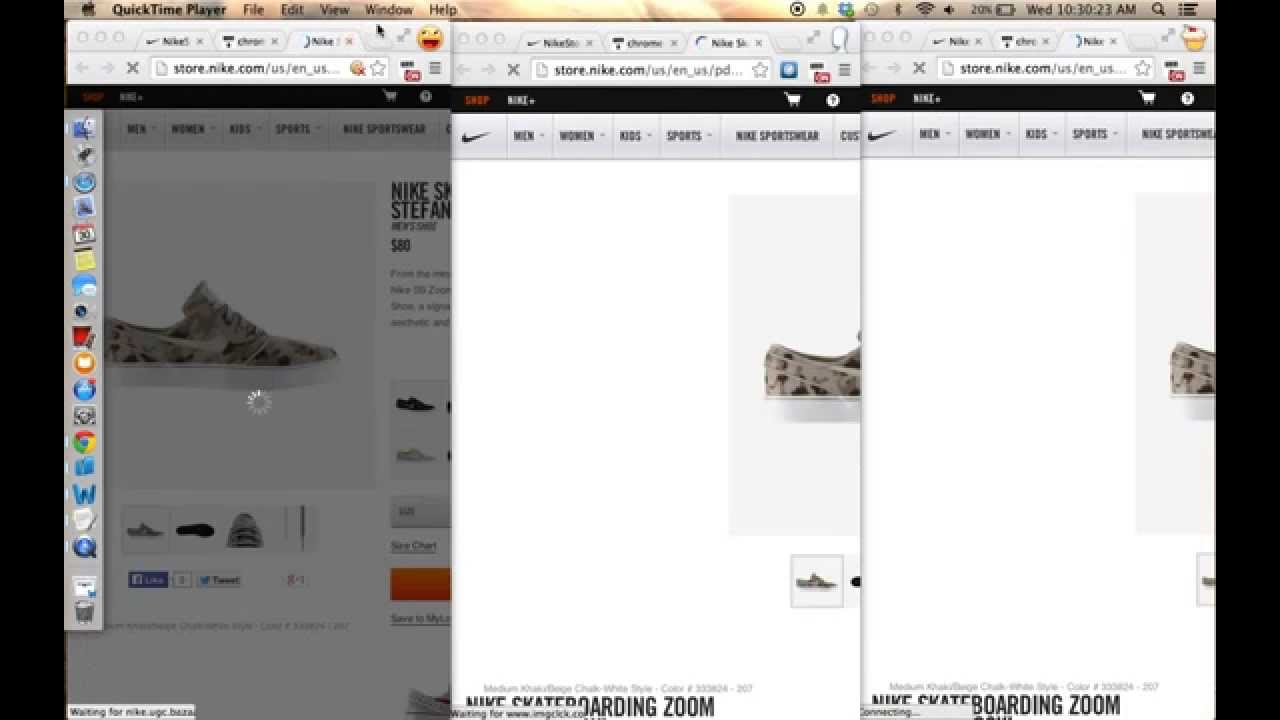Expand SPORTS dropdown in middle window
The height and width of the screenshot is (720, 1280).
[x=690, y=136]
